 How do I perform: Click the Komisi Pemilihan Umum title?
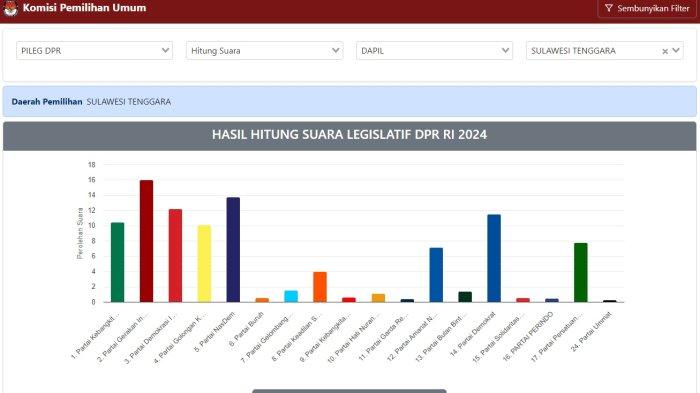pos(84,8)
